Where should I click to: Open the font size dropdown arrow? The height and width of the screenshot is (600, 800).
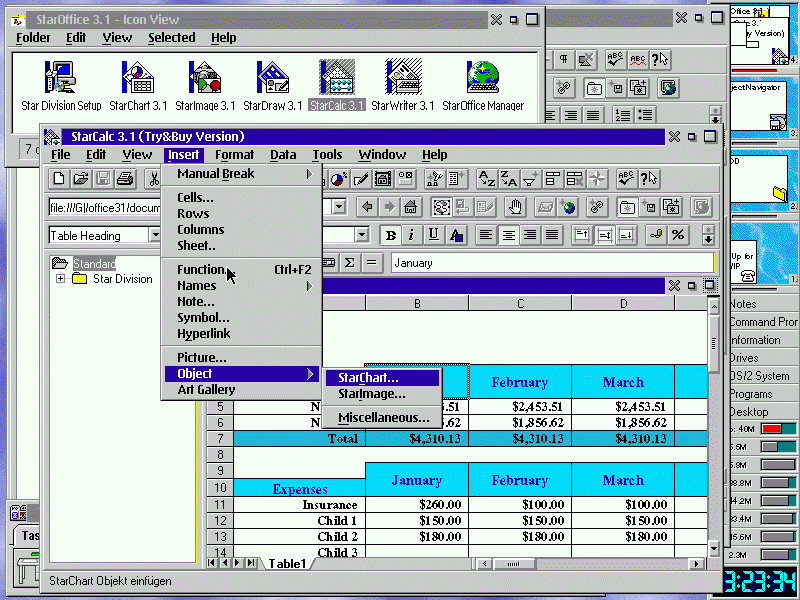[x=362, y=235]
